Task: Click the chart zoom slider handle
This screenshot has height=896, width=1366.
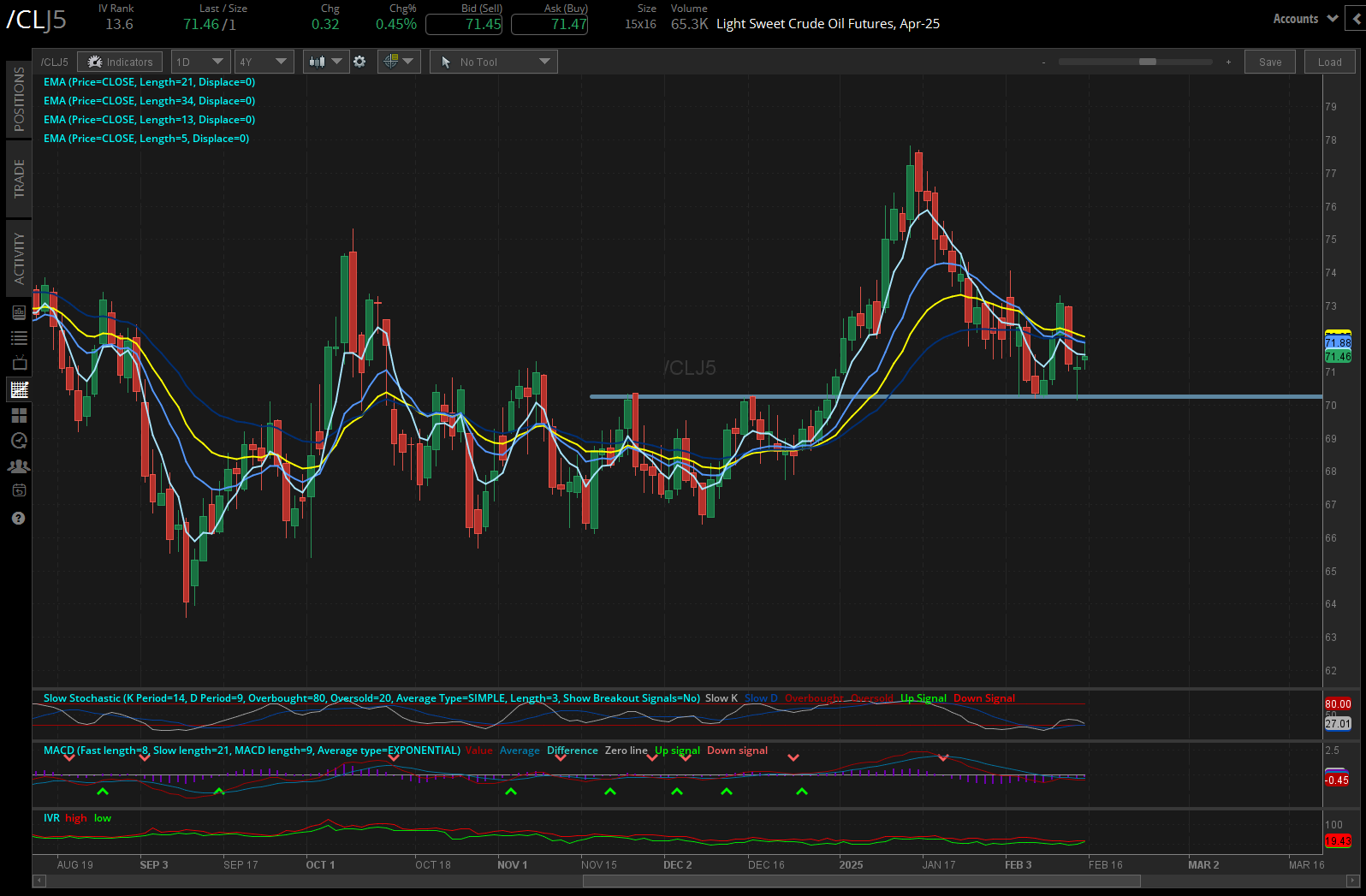Action: point(1148,62)
